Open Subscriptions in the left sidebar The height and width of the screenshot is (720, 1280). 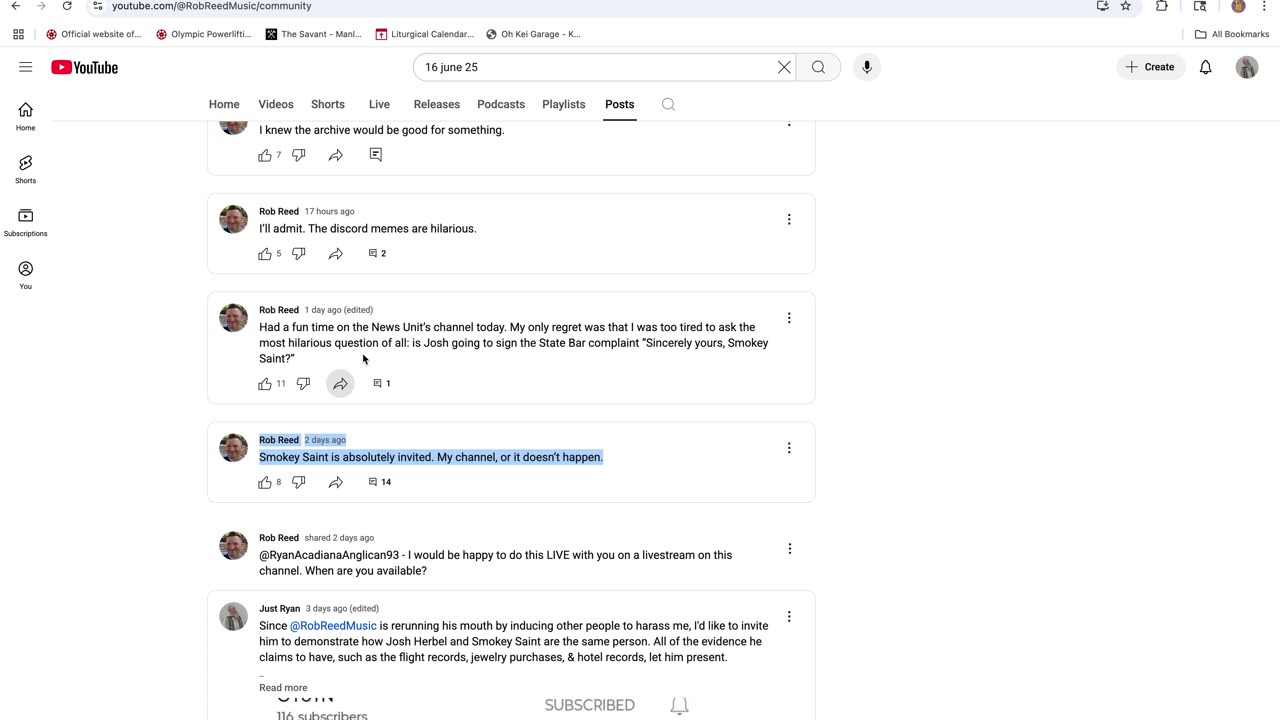[26, 222]
